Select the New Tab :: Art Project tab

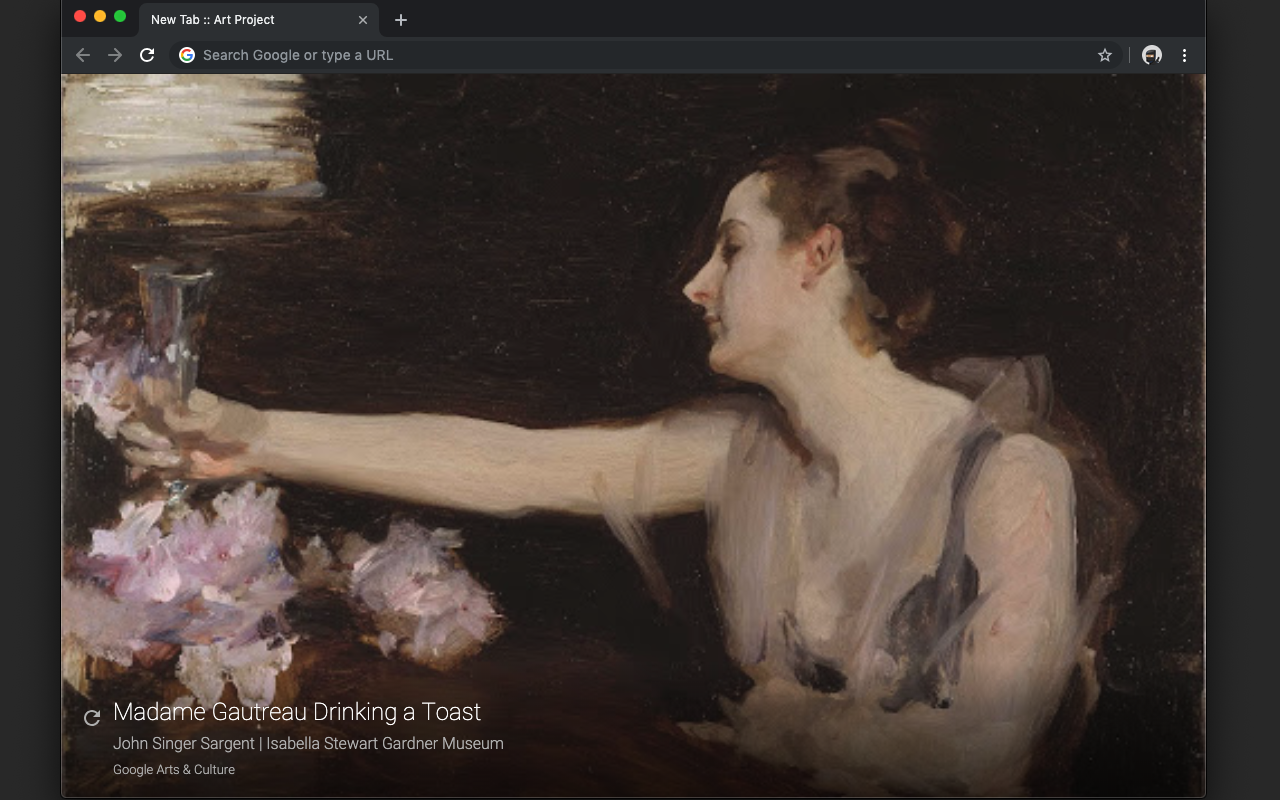pos(258,20)
